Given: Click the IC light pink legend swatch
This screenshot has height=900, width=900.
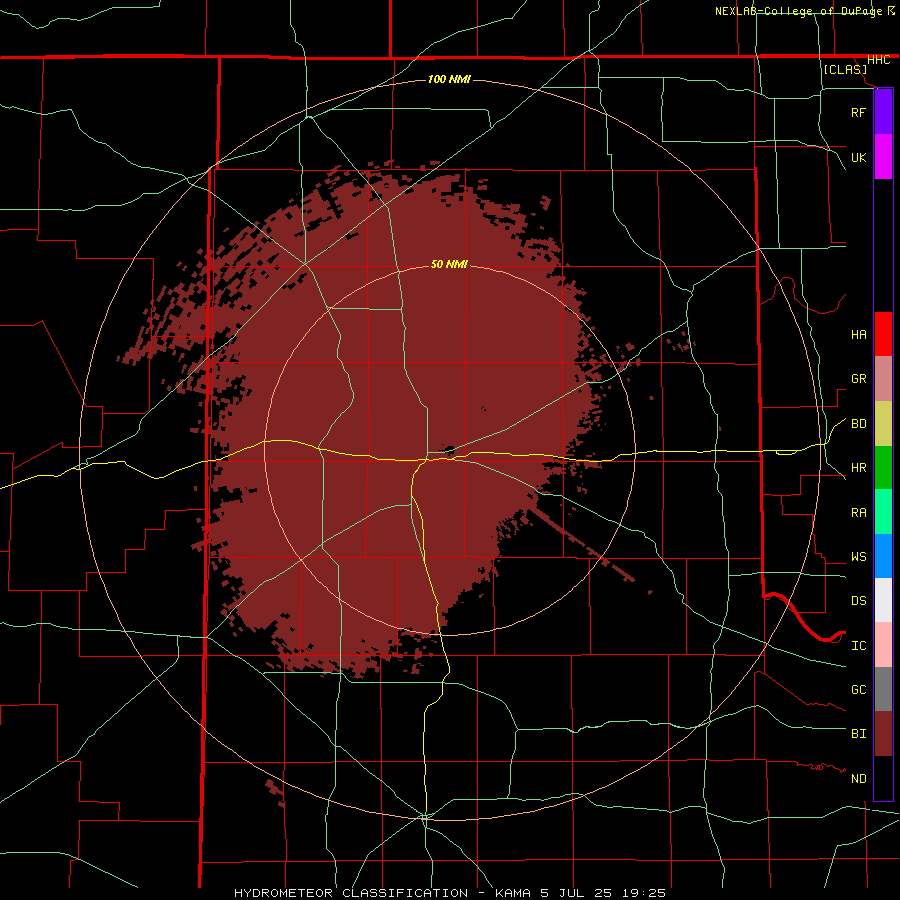Looking at the screenshot, I should (883, 645).
